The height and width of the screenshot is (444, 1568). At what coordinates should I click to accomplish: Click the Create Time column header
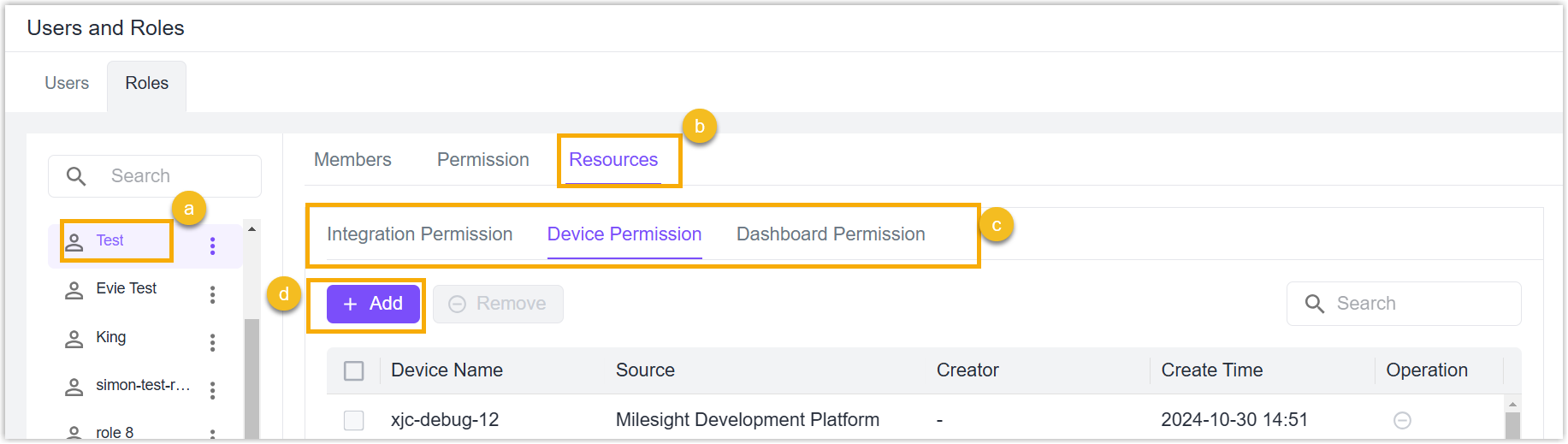1212,370
